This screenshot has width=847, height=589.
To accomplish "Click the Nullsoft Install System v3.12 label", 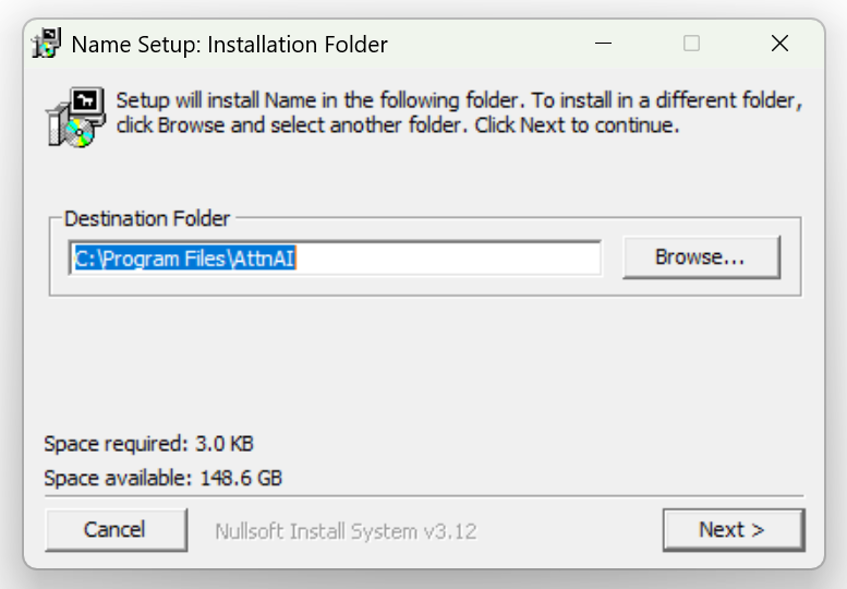I will pyautogui.click(x=346, y=531).
